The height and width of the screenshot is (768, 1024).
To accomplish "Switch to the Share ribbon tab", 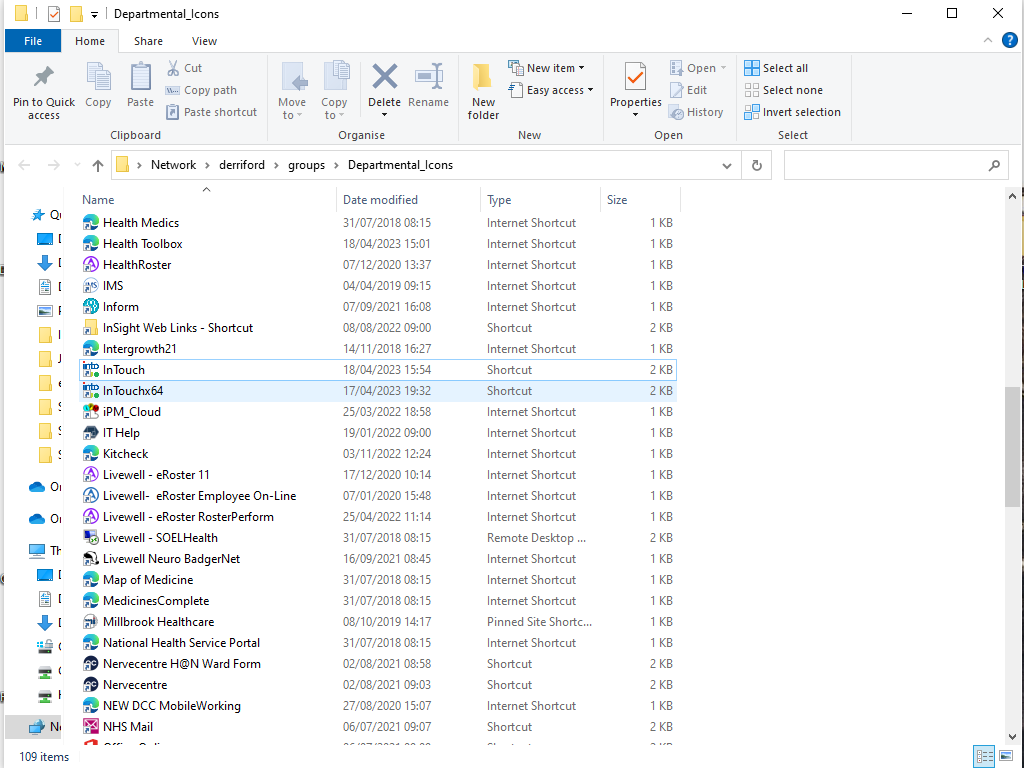I will click(x=148, y=41).
